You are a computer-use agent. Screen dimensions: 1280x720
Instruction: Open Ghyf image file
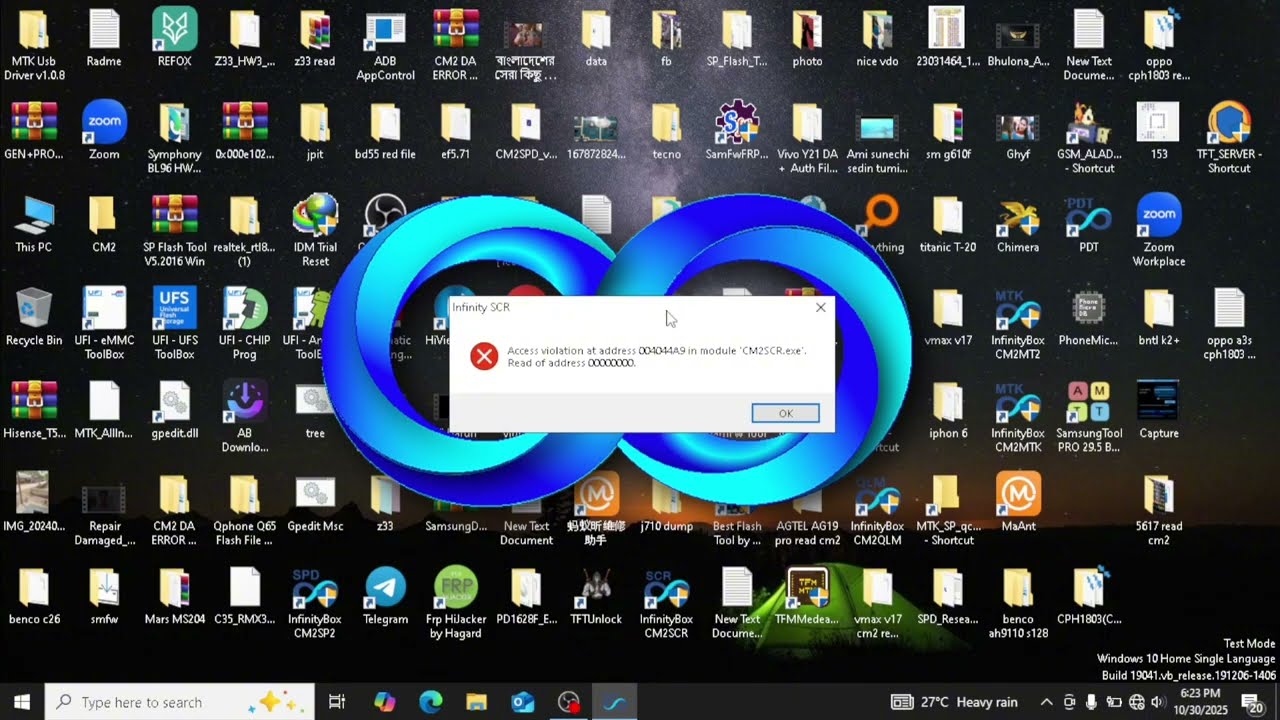[1018, 131]
